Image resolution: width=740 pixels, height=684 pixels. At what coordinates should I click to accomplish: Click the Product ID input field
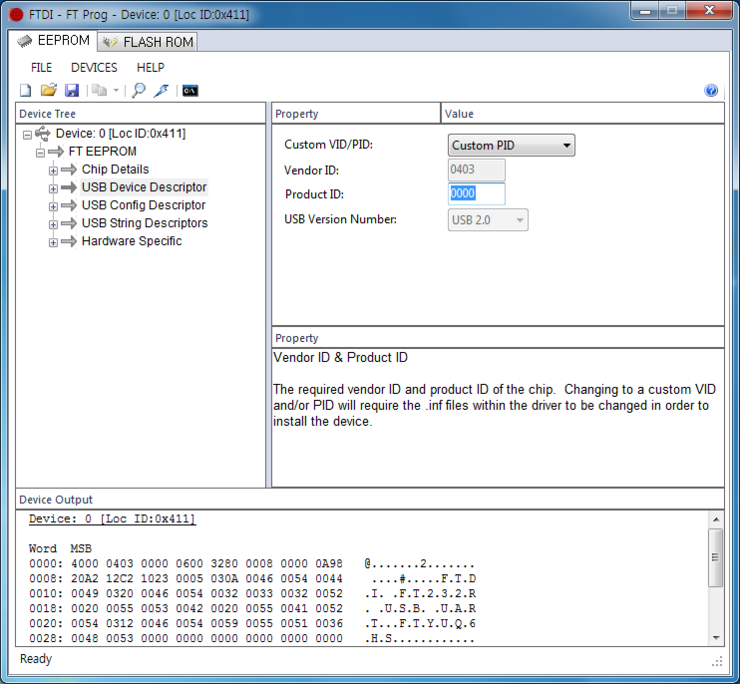[x=476, y=194]
